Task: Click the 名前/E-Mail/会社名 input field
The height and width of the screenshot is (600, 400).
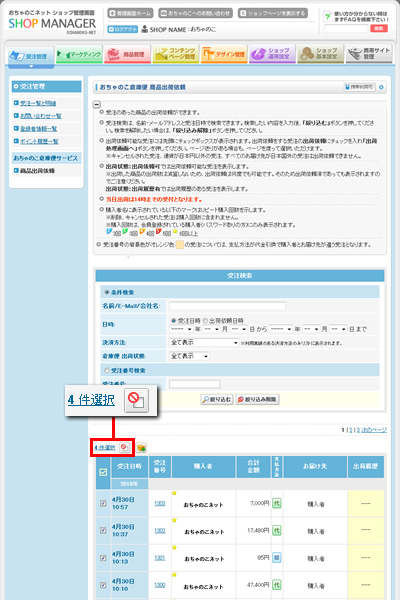Action: pyautogui.click(x=227, y=306)
